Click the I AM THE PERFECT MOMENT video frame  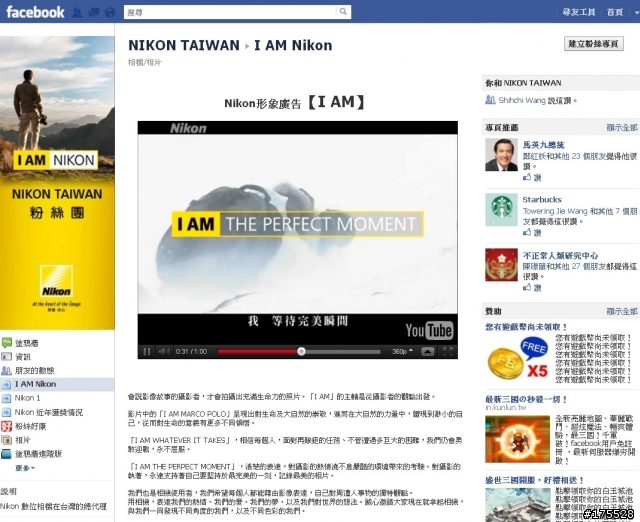pyautogui.click(x=298, y=224)
